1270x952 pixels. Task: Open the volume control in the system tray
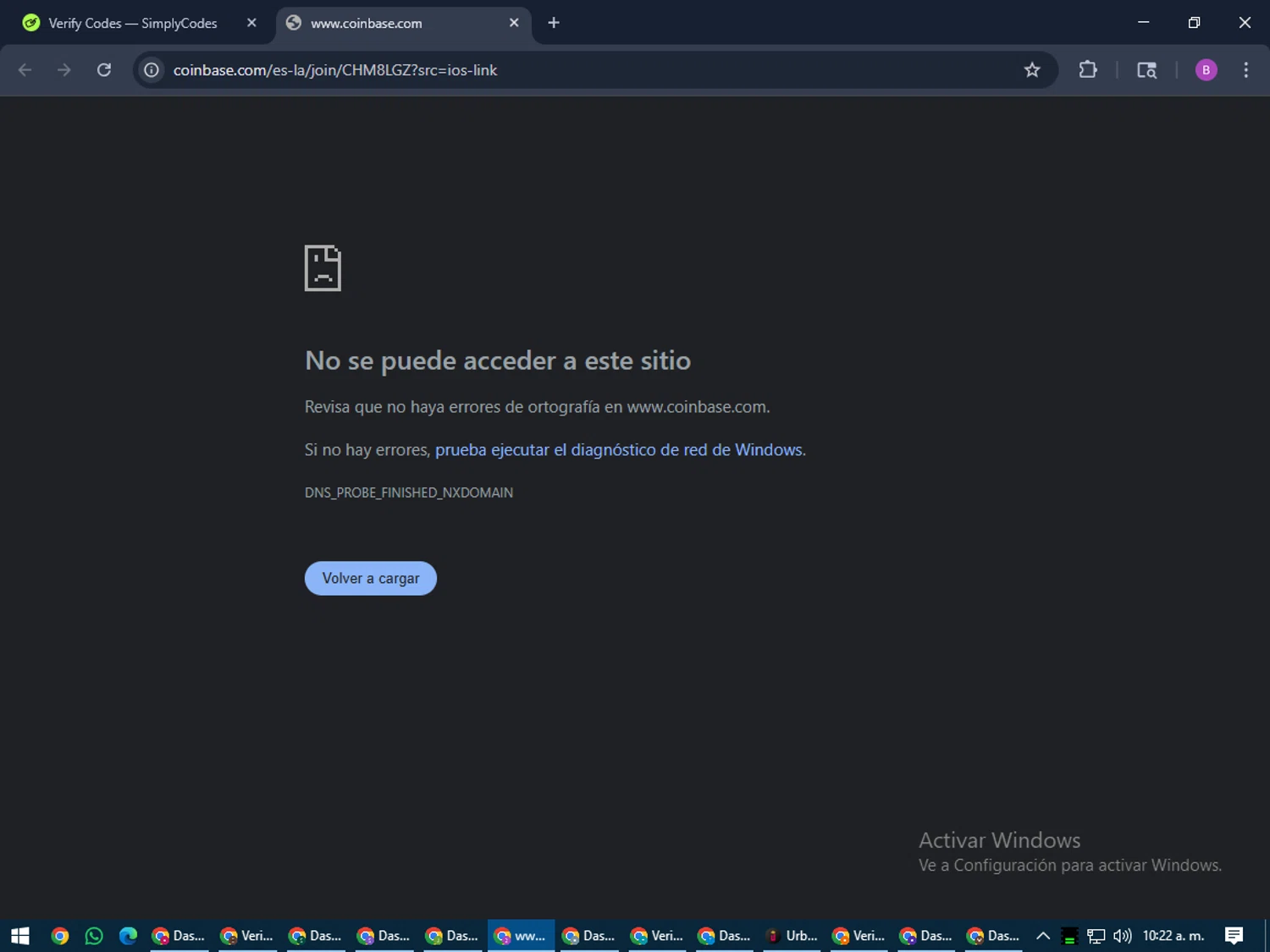click(1123, 936)
